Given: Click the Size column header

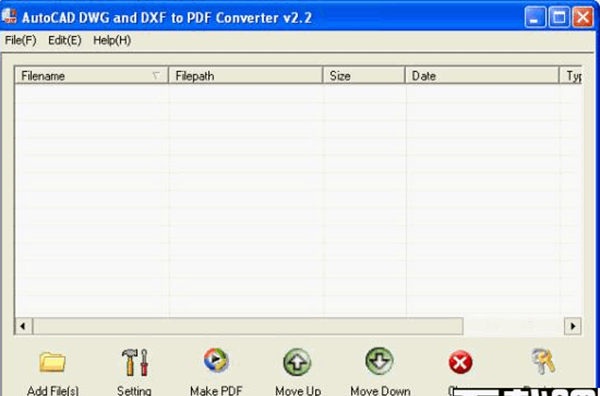Looking at the screenshot, I should 364,75.
